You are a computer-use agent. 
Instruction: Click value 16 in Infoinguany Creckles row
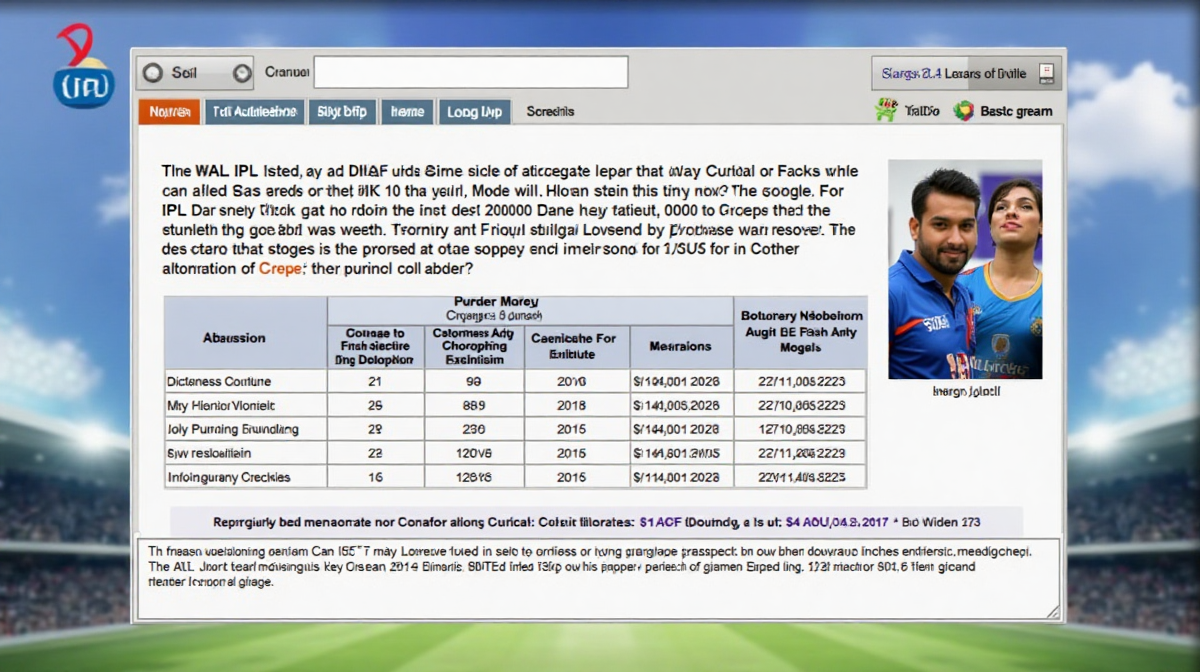pos(375,477)
